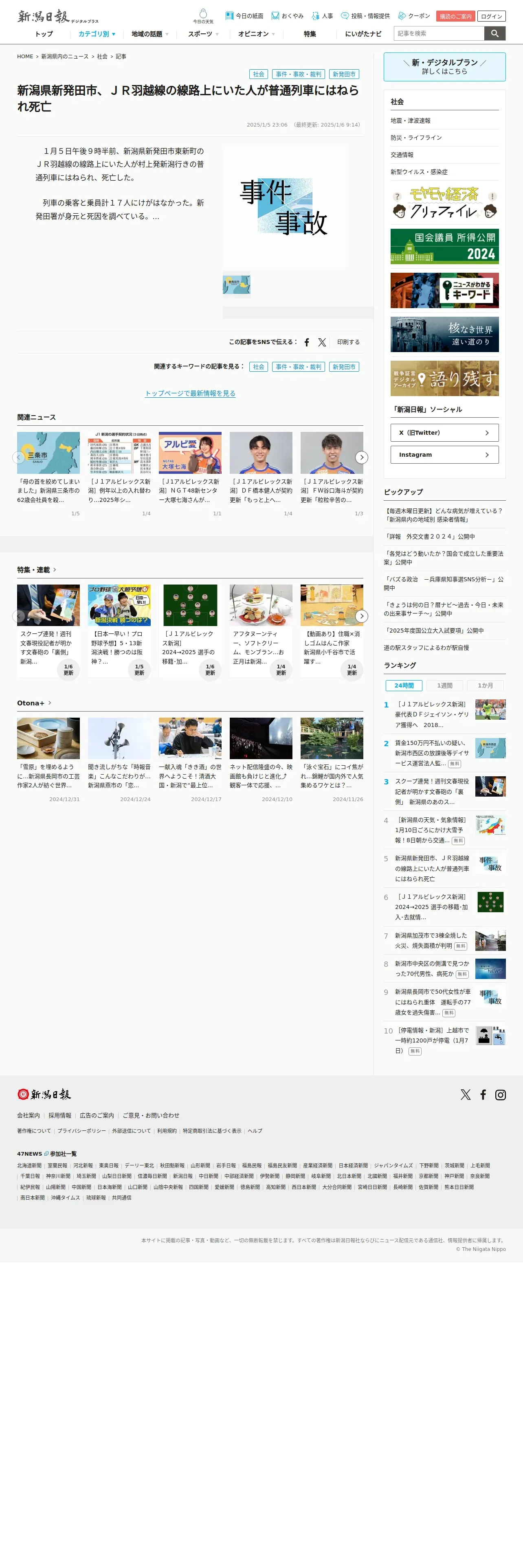Select small map thumbnail under article image
This screenshot has height=1568, width=523.
click(x=237, y=284)
